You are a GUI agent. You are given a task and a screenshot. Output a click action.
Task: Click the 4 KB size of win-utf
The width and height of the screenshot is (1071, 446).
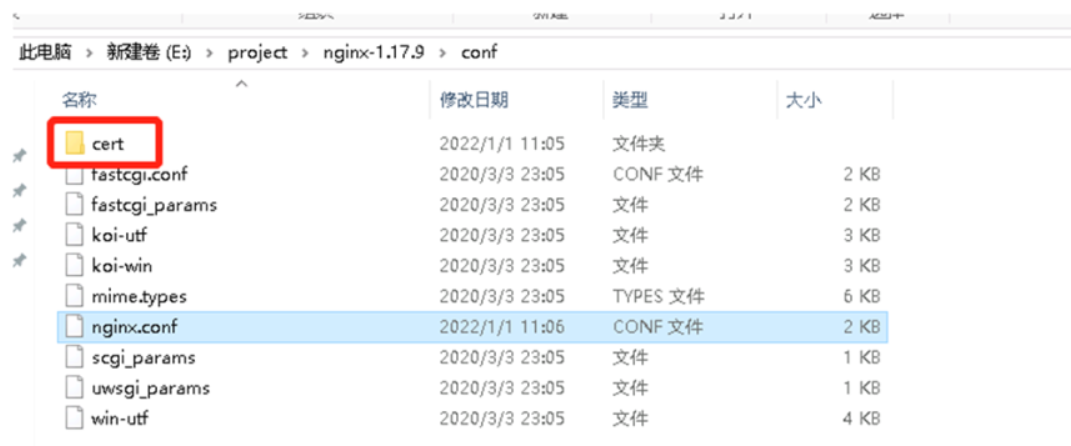pyautogui.click(x=861, y=419)
